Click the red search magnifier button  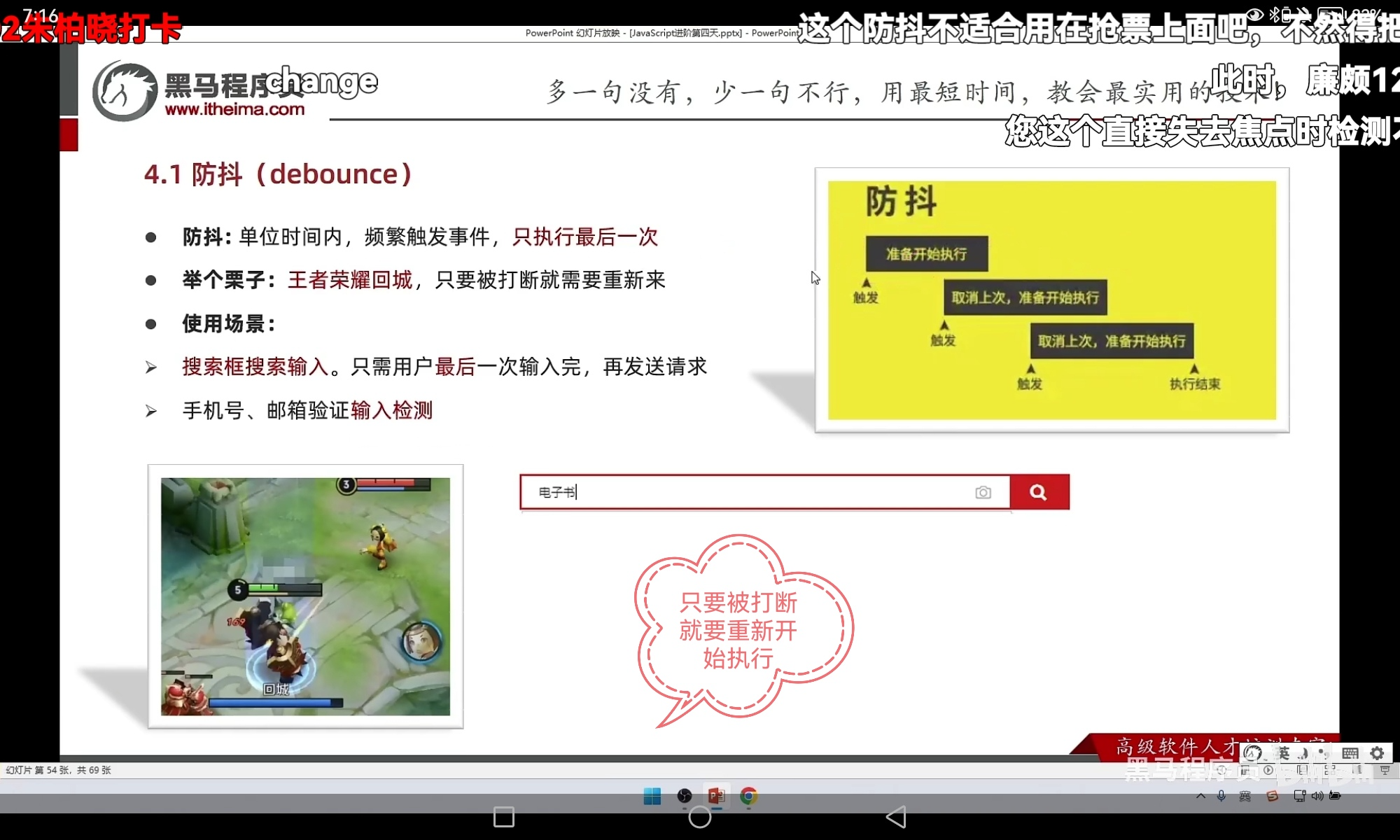coord(1039,492)
